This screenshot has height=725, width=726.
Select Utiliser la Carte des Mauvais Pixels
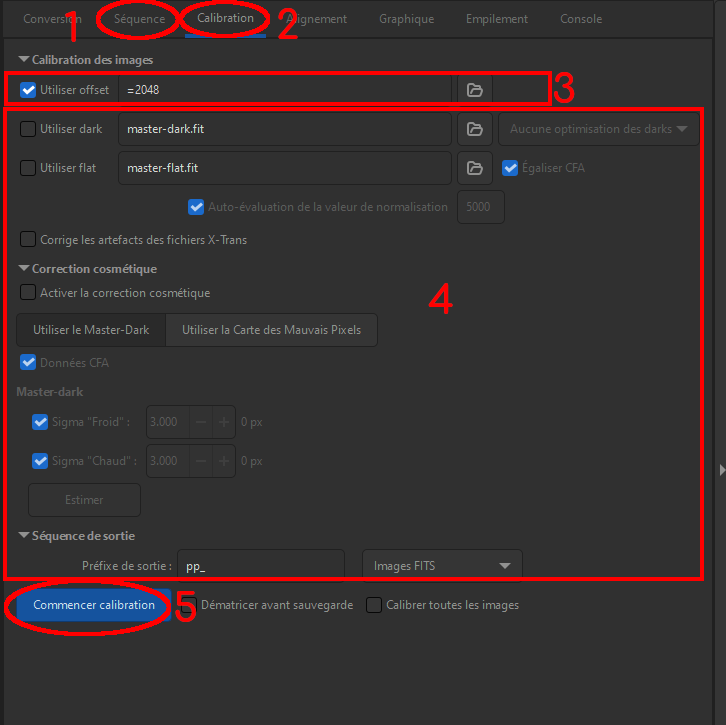(271, 330)
